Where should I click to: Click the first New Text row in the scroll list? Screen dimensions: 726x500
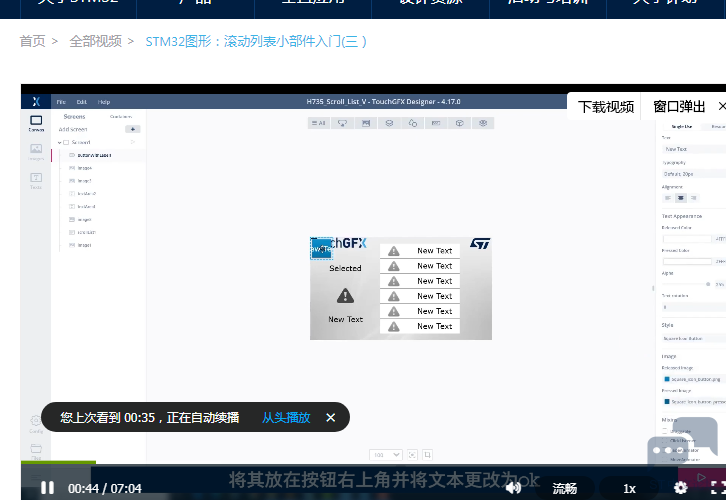click(x=420, y=251)
